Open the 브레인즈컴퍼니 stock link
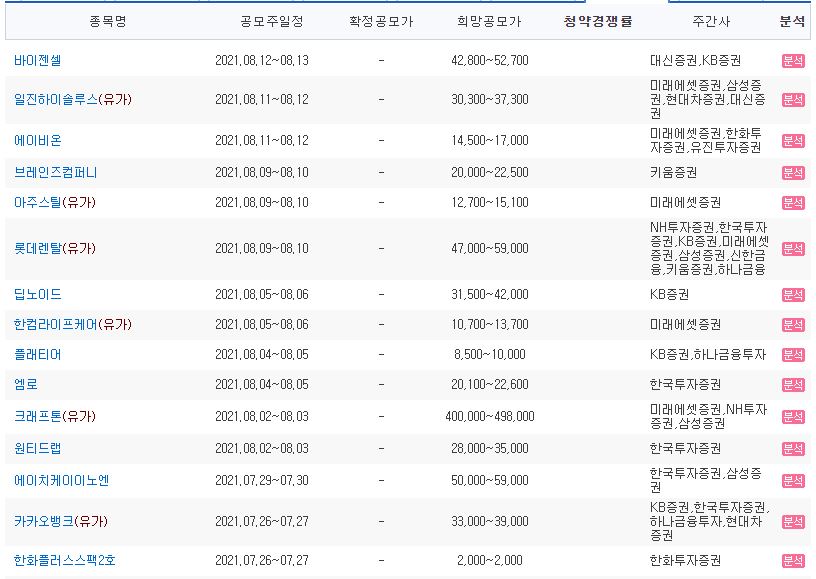 point(55,173)
